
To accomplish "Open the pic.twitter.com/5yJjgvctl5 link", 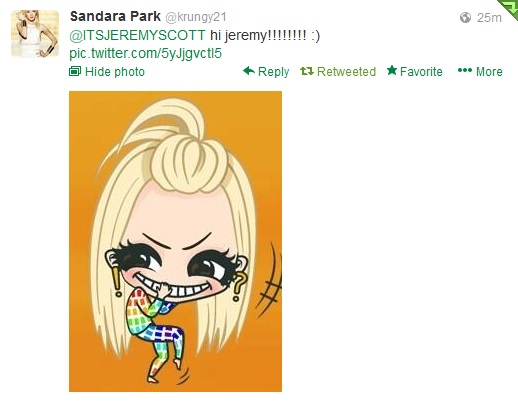I will click(x=145, y=53).
